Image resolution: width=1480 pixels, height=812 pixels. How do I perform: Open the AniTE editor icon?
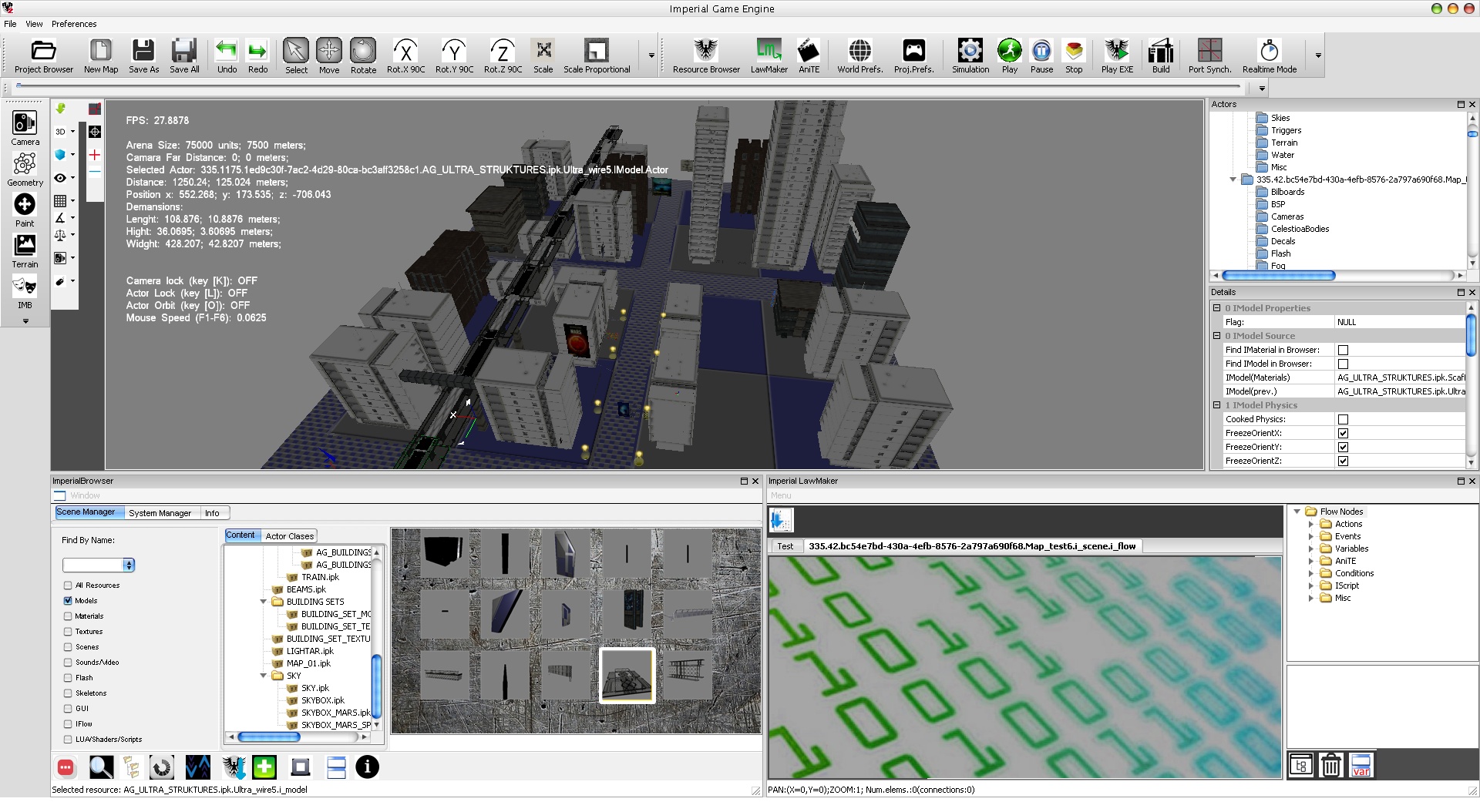[x=809, y=56]
